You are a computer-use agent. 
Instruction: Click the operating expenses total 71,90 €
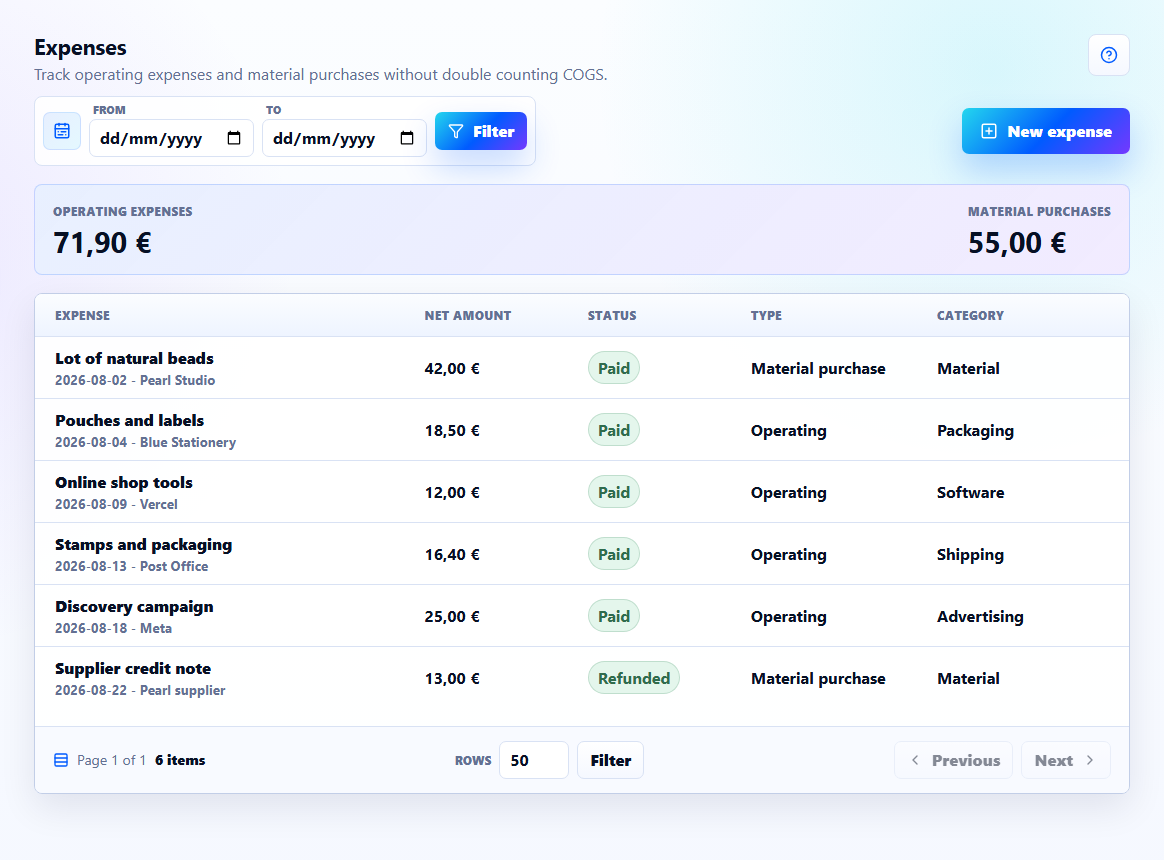coord(102,243)
